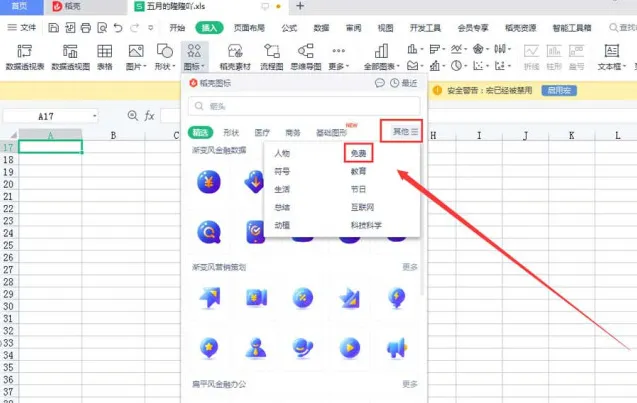Click the 思维导图 mind map icon

coord(306,57)
